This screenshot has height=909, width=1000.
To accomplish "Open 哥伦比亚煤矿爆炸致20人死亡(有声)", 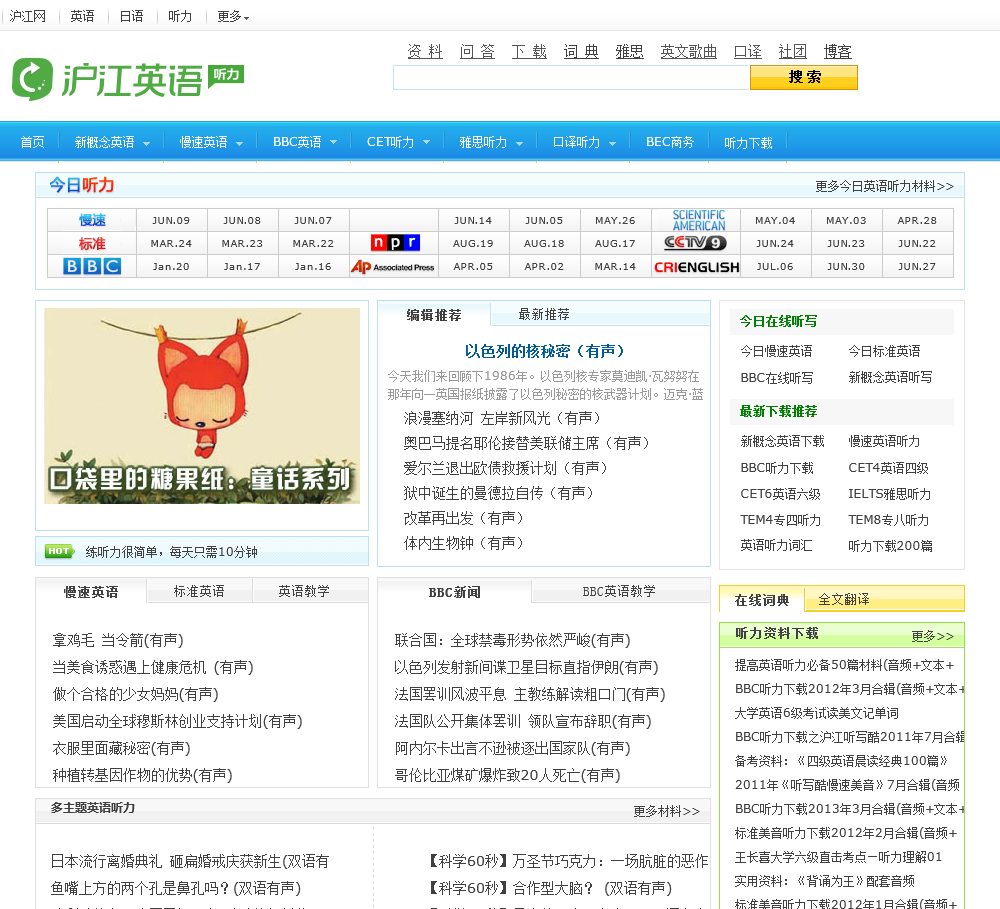I will 508,775.
